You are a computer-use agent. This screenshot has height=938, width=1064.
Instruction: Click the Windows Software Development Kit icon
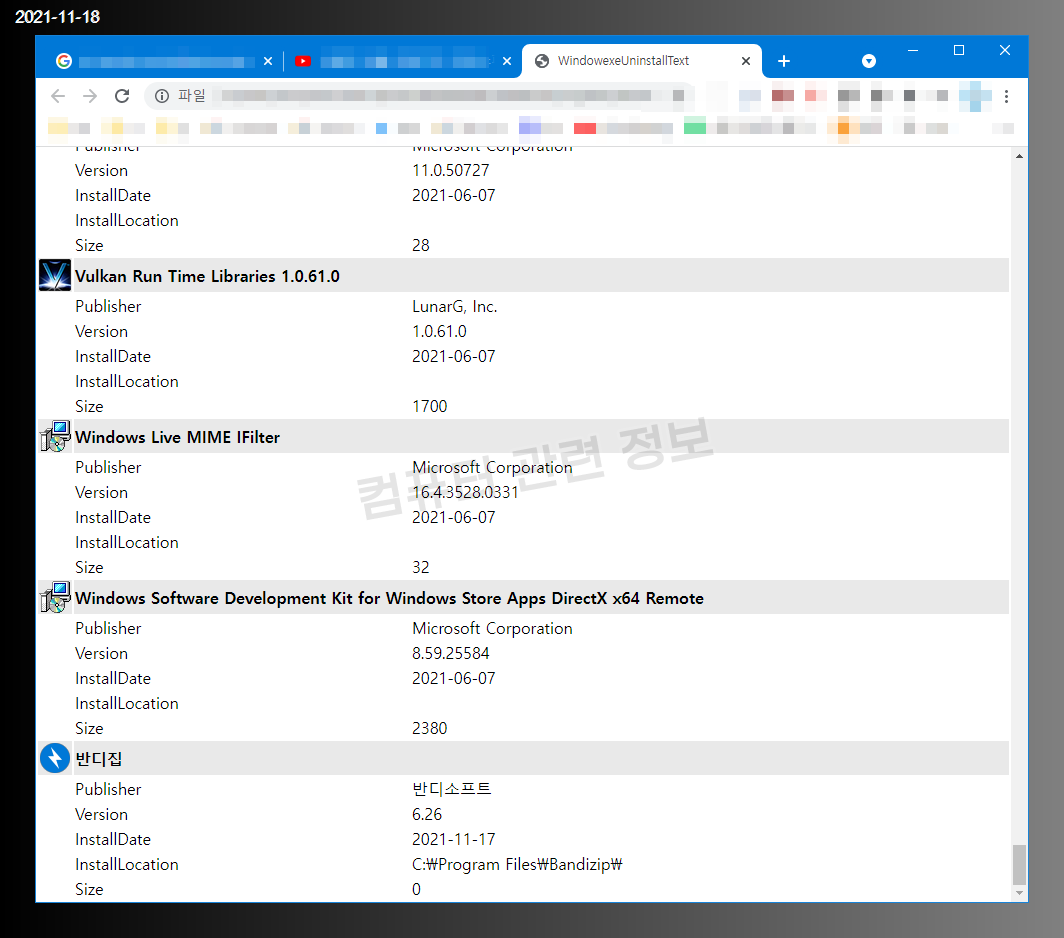click(x=55, y=597)
